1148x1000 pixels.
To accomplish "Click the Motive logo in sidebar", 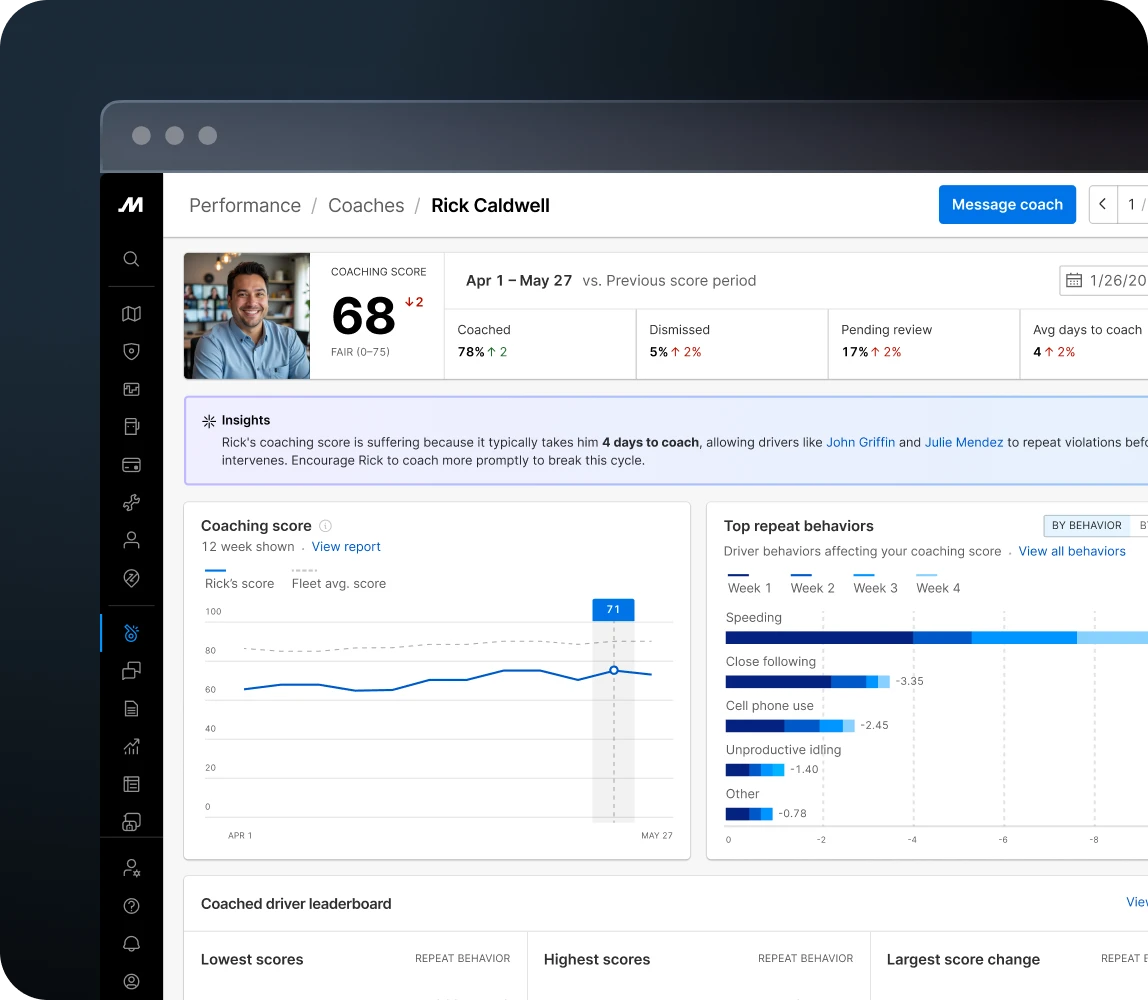I will (131, 205).
